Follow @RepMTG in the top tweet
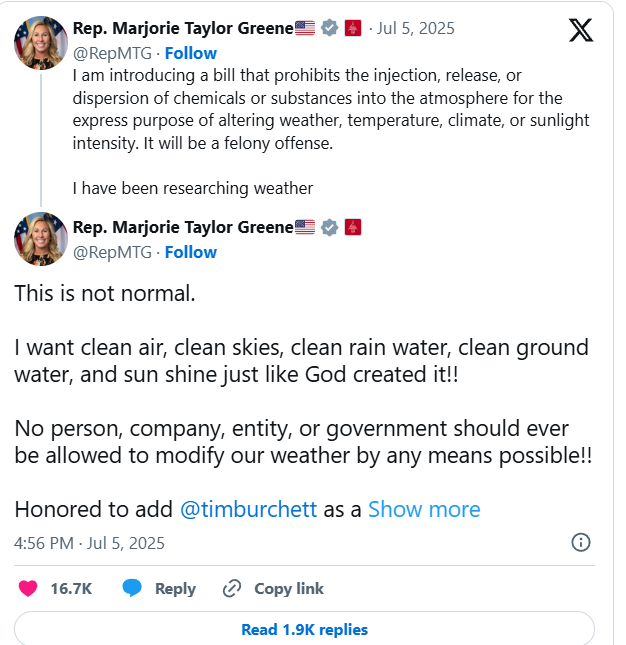This screenshot has width=626, height=645. [190, 53]
